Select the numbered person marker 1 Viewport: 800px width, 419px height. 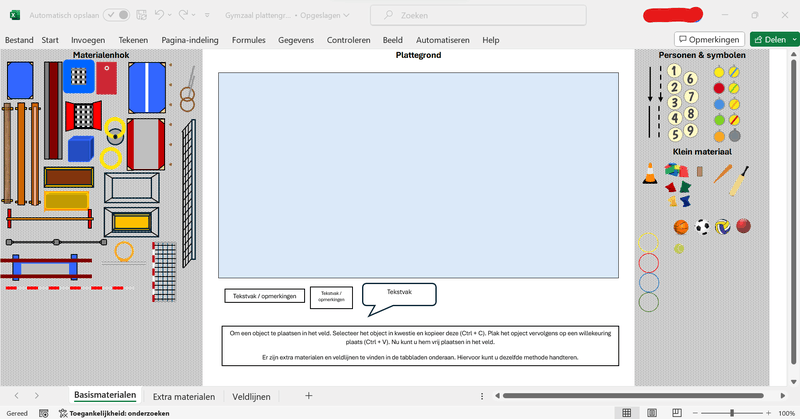673,71
